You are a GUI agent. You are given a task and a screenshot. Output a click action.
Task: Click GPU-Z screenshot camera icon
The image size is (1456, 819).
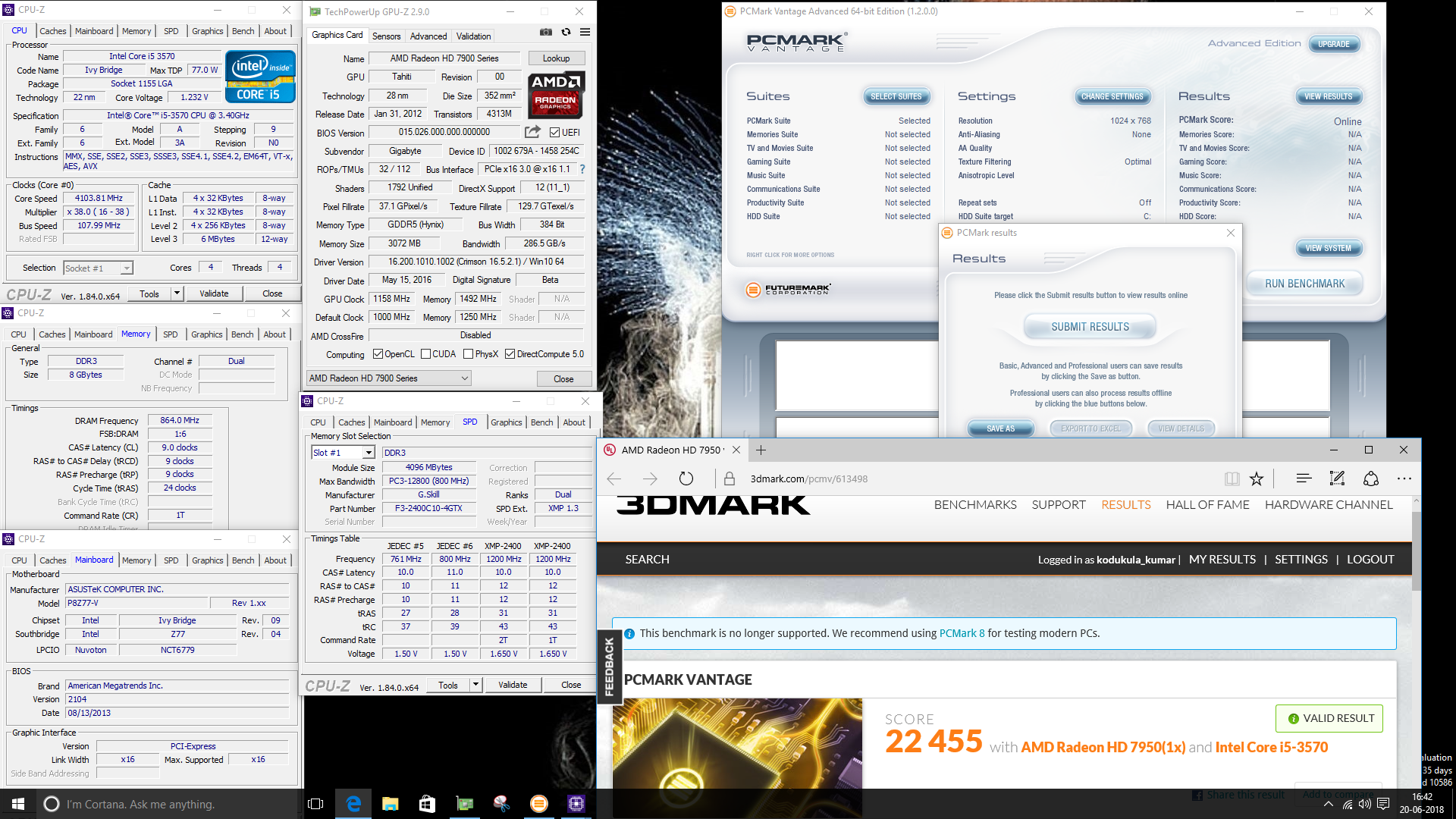546,33
